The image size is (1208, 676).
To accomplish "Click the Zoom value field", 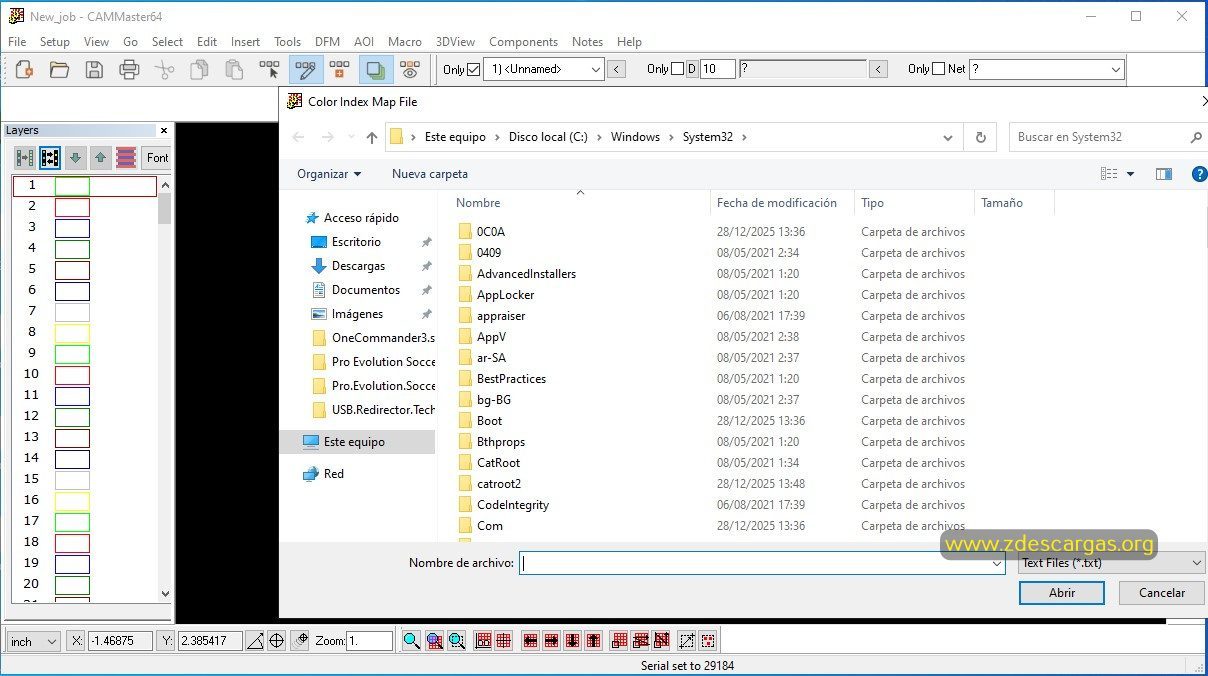I will (369, 642).
